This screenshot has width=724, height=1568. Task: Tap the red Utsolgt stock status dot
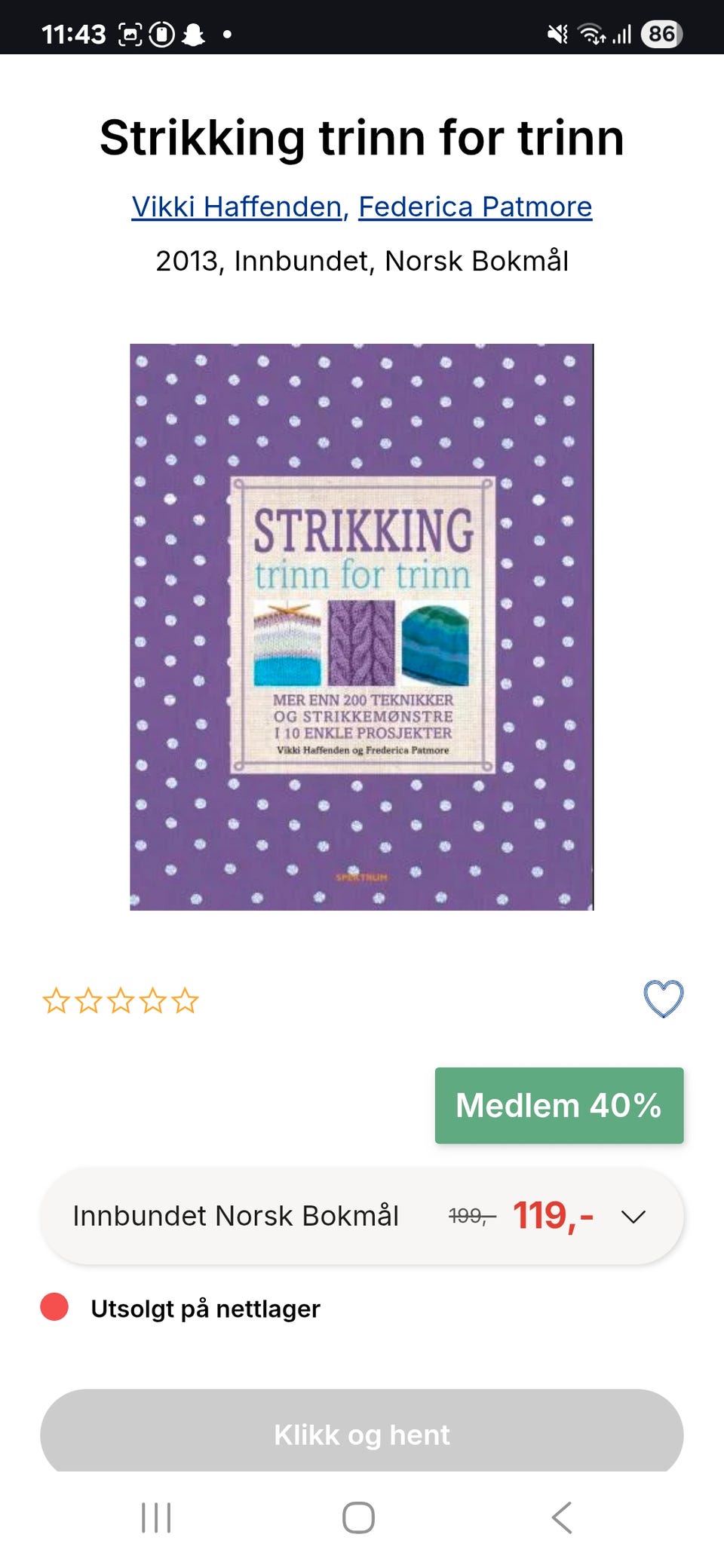pyautogui.click(x=54, y=1307)
